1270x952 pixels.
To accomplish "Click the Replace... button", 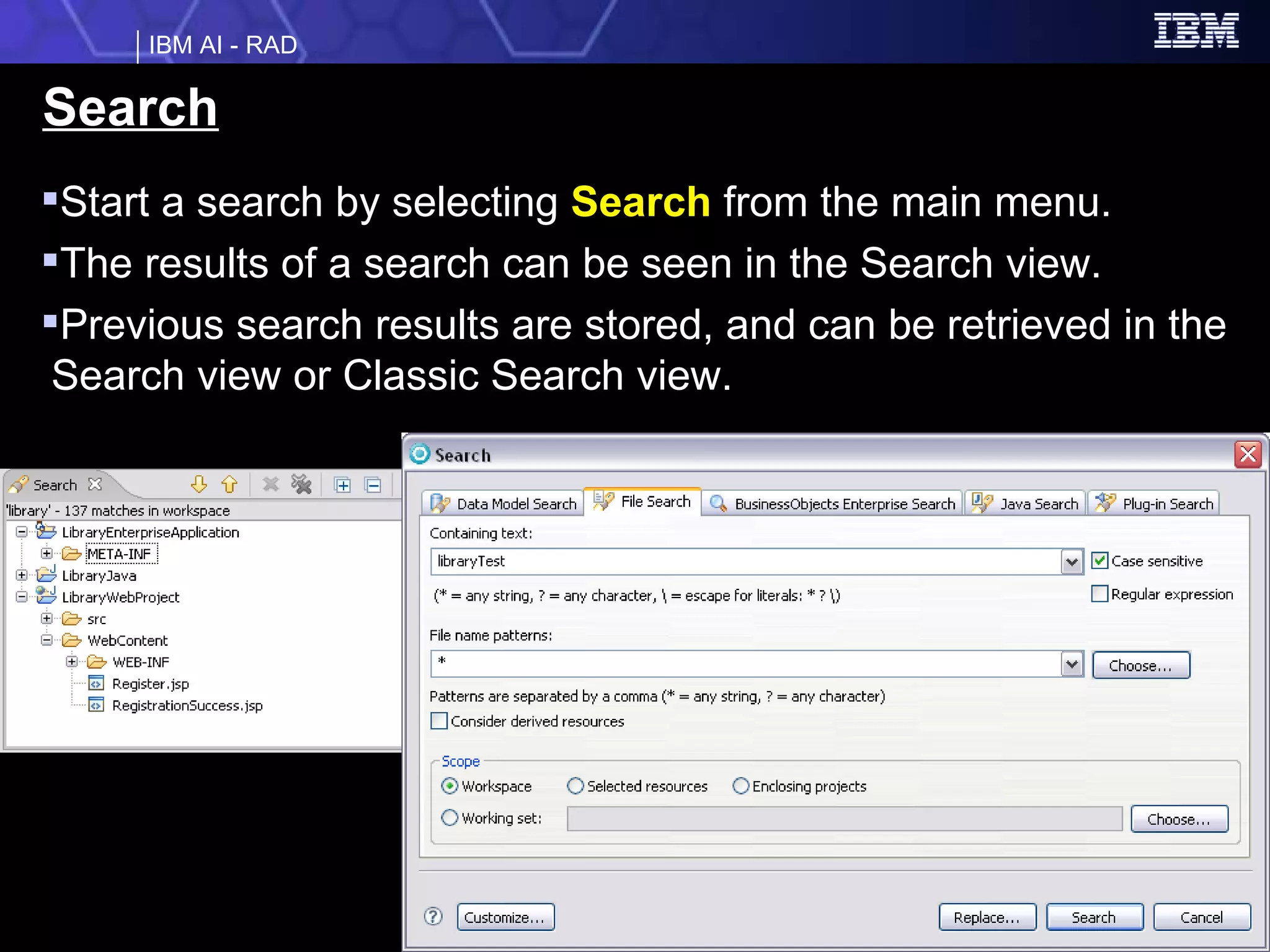I will [987, 917].
